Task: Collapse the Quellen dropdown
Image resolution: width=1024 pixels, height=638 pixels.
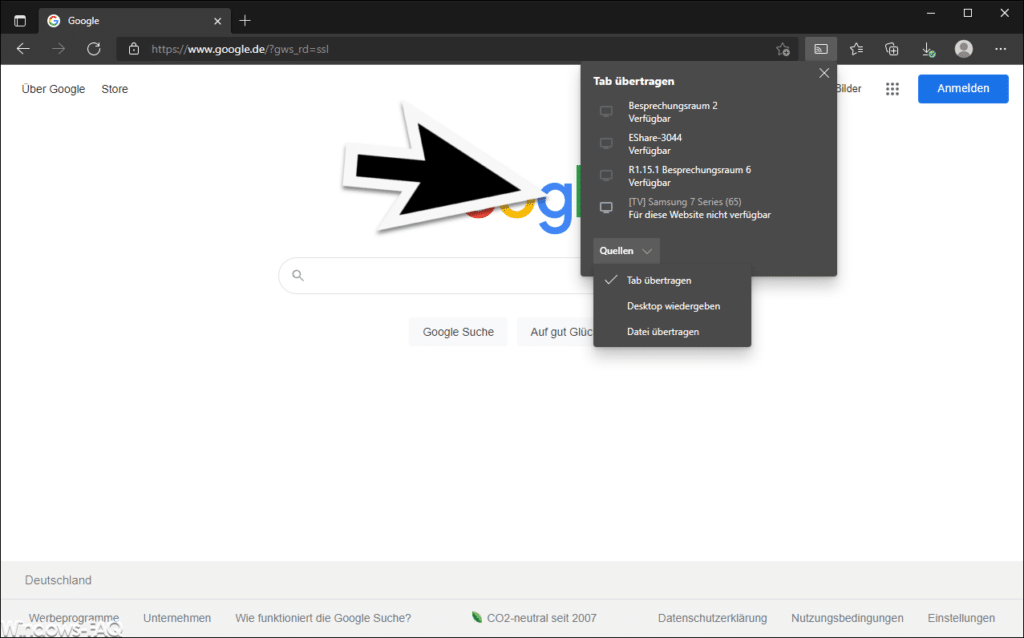Action: [626, 251]
